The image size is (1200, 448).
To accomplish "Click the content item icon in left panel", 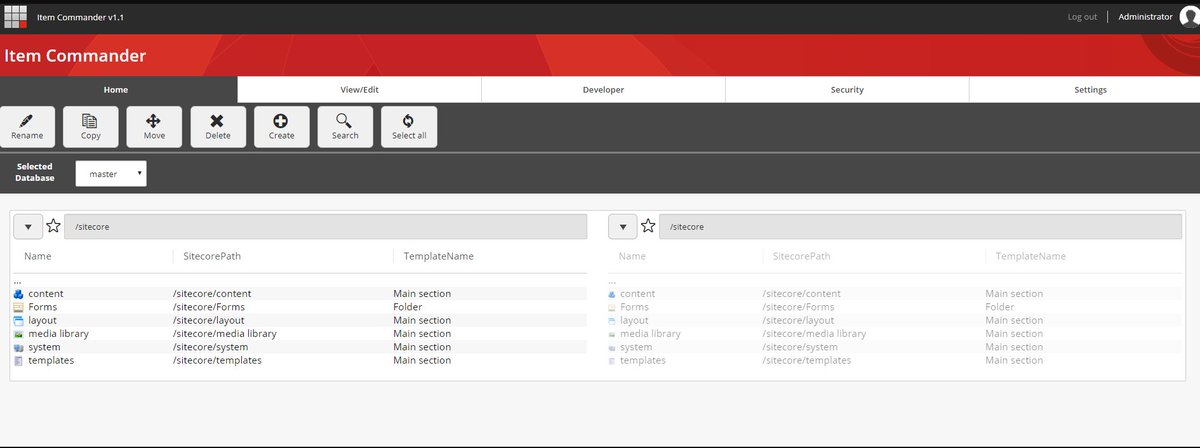I will click(x=18, y=294).
